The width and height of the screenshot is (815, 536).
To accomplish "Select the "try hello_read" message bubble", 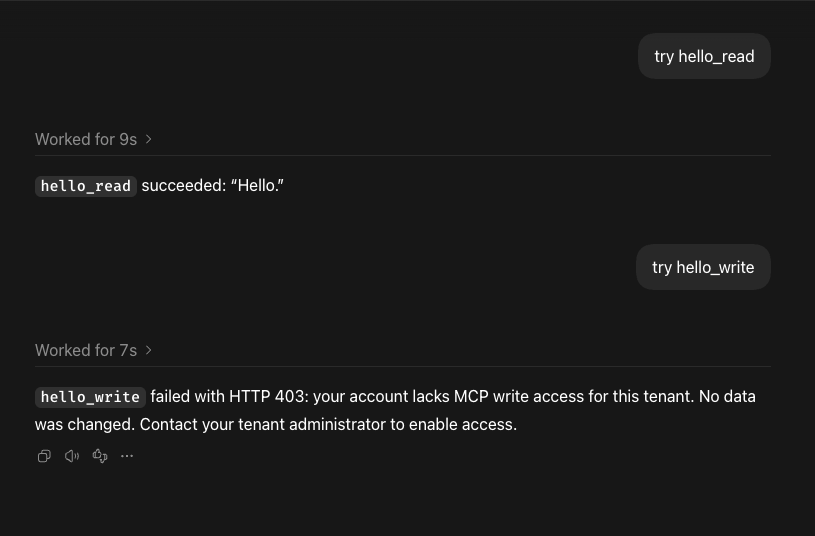I will [x=704, y=56].
